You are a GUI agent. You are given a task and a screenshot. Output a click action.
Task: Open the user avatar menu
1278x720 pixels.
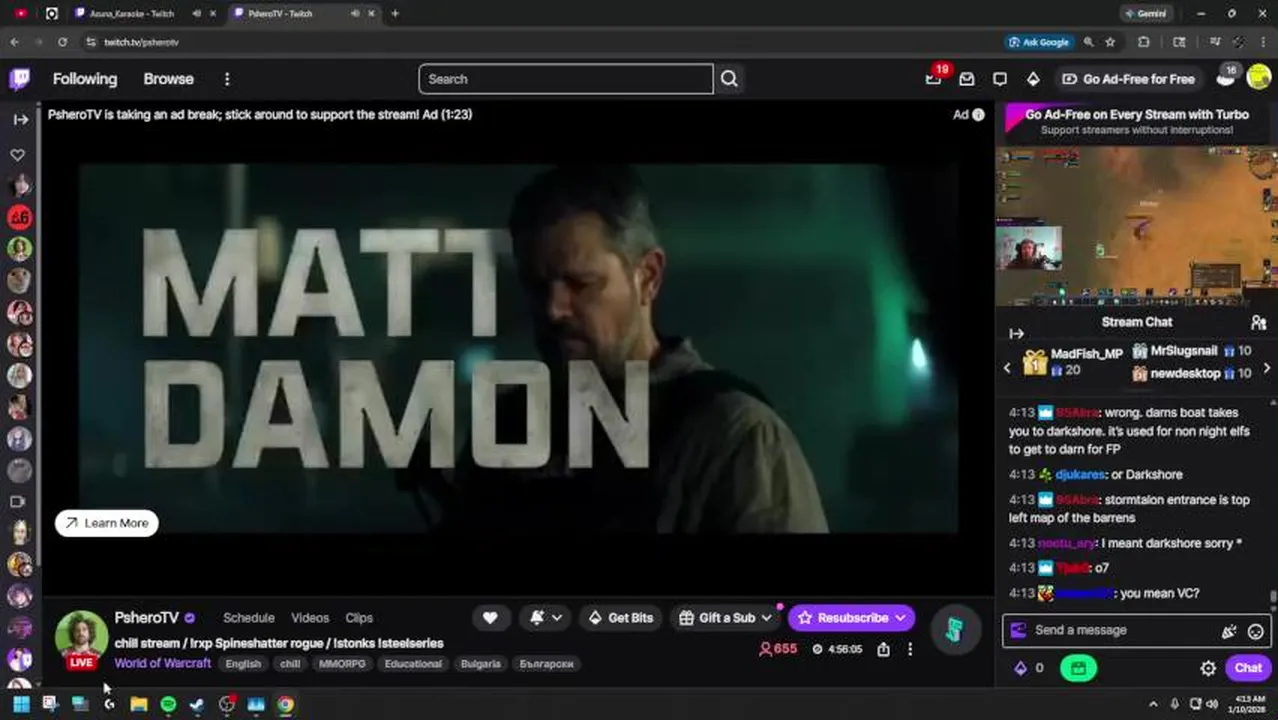tap(1259, 79)
